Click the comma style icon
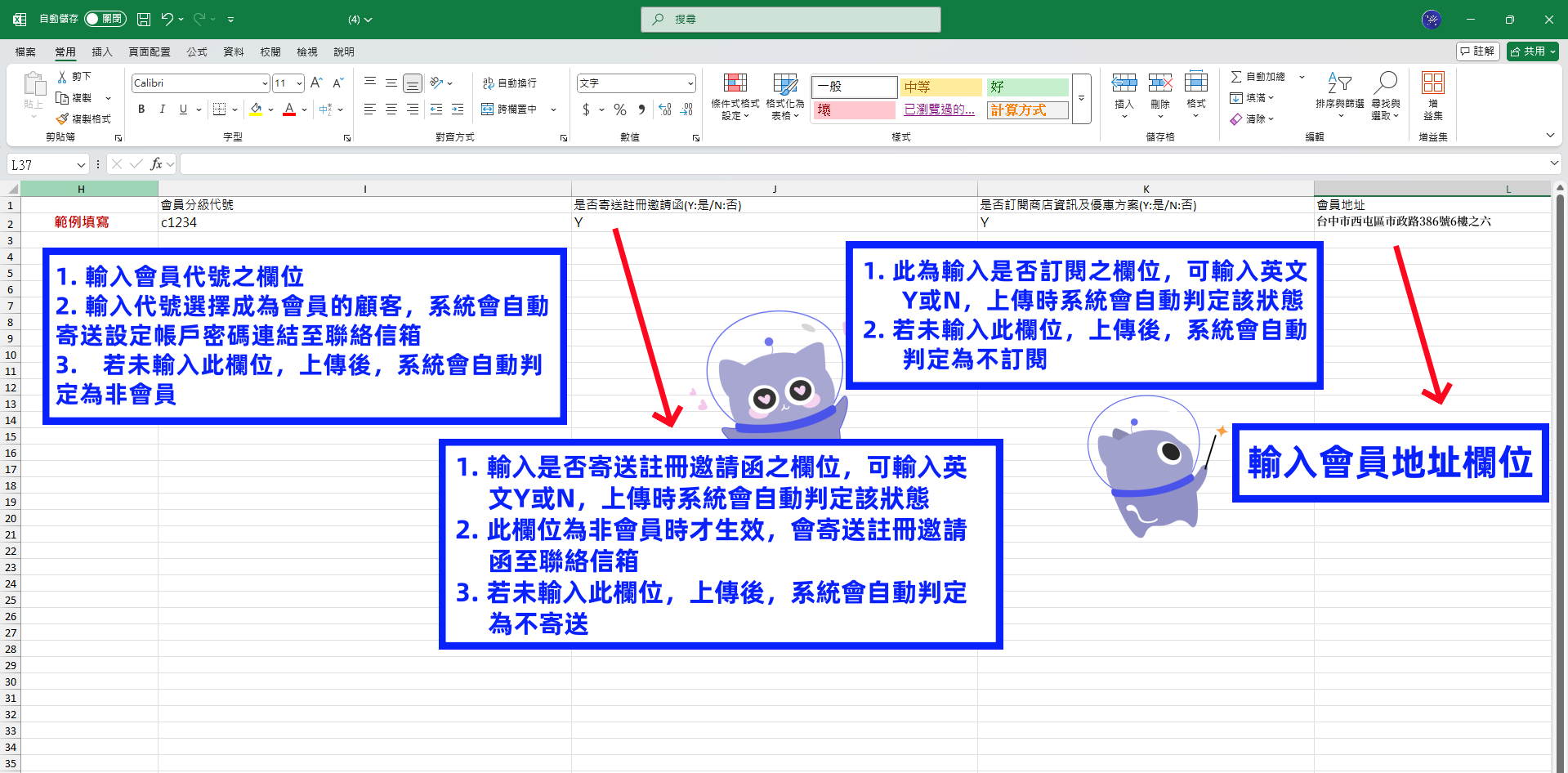The height and width of the screenshot is (773, 1568). click(641, 109)
